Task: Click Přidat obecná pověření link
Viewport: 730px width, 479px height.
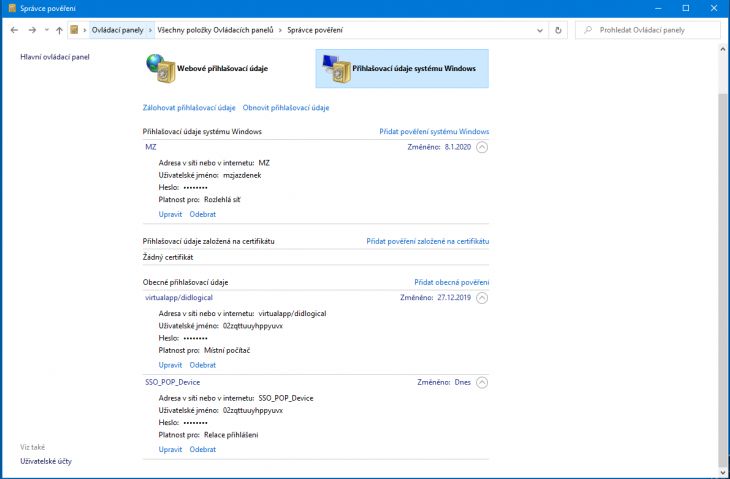Action: coord(452,282)
